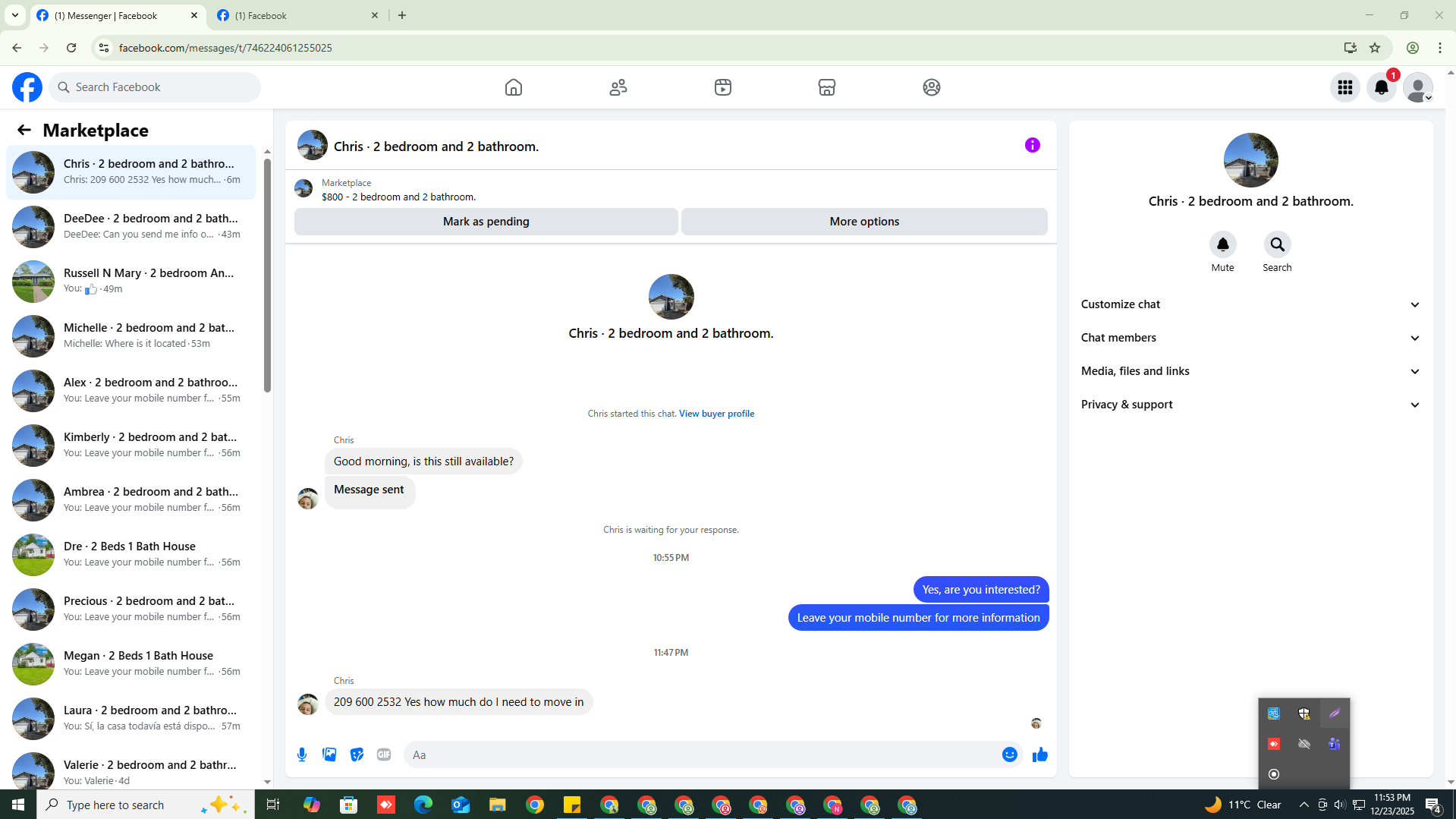Image resolution: width=1456 pixels, height=819 pixels.
Task: Open the Groups icon in top navigation
Action: point(932,87)
